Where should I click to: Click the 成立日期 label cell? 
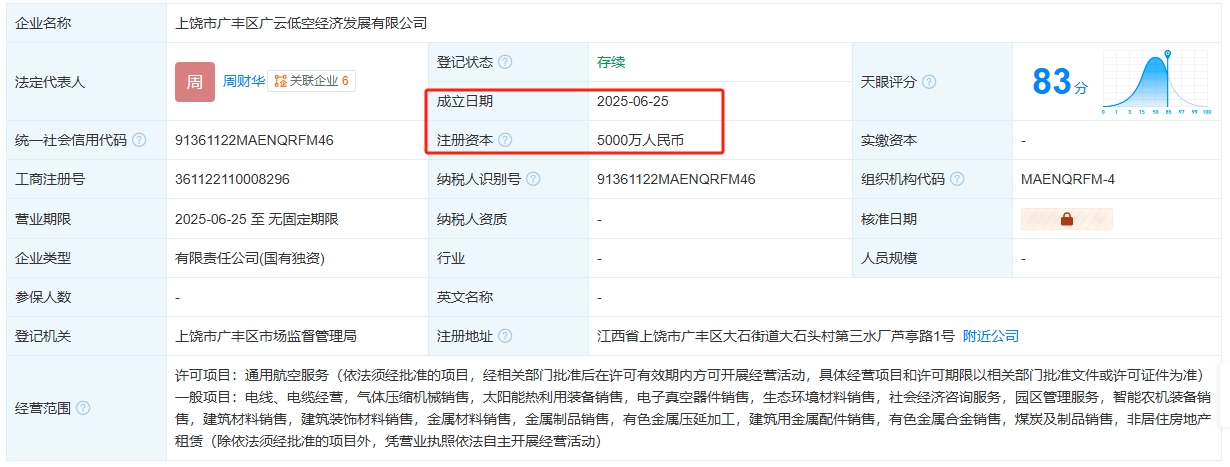click(x=508, y=101)
